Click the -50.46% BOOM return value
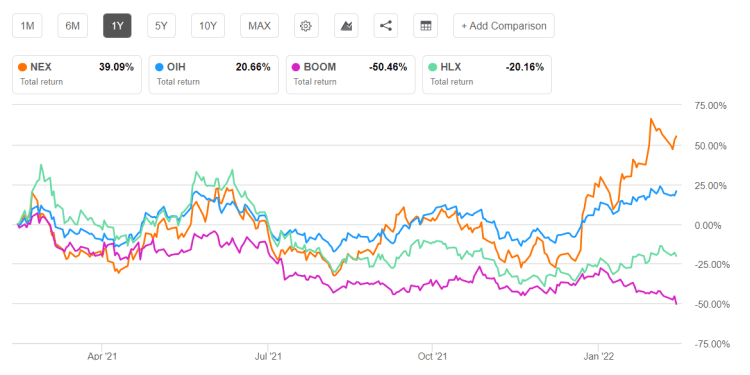Viewport: 750px width, 375px height. tap(388, 67)
